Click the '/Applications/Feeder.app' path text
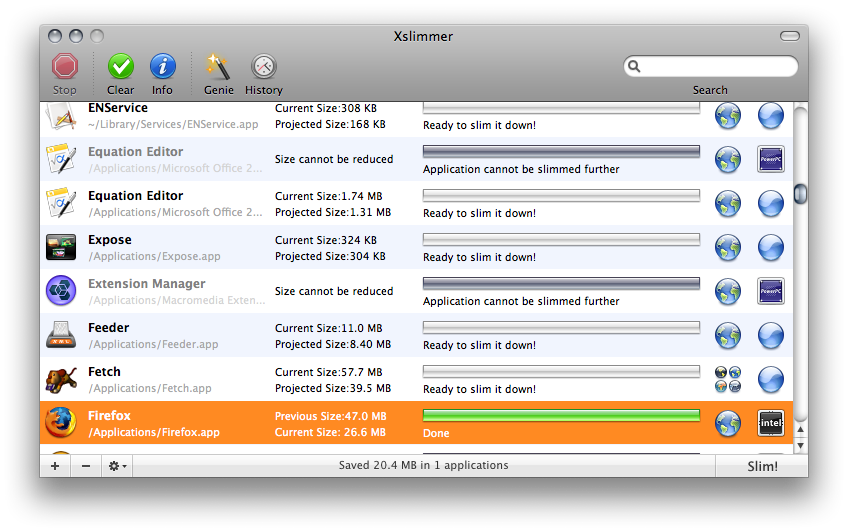Viewport: 848px width, 532px height. pos(154,344)
